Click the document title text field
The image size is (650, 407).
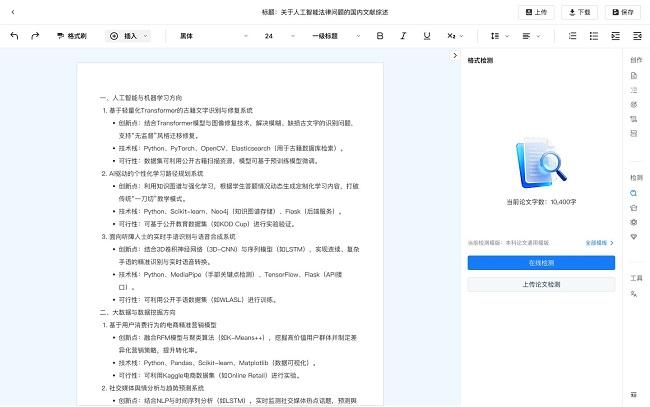[x=325, y=12]
